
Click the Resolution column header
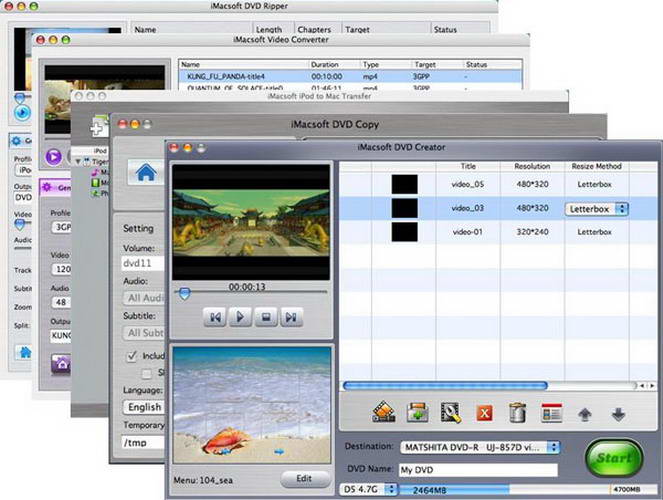click(x=532, y=166)
